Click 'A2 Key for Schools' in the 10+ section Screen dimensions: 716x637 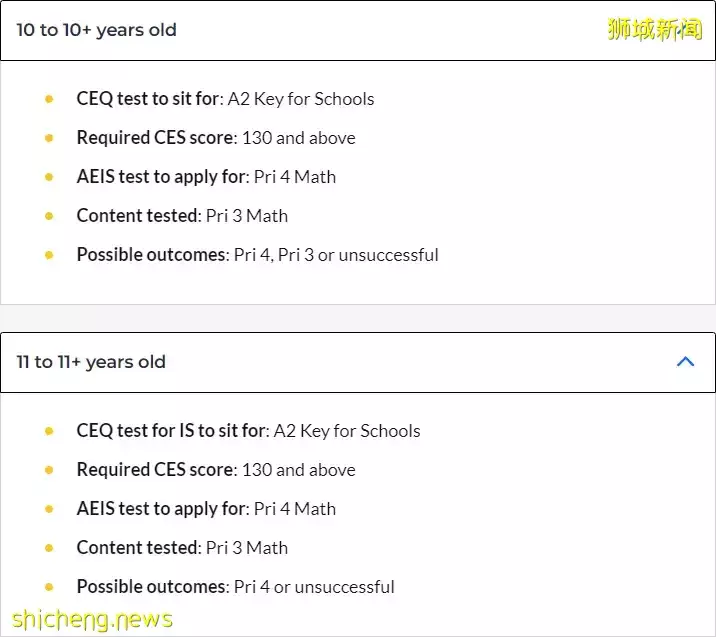pyautogui.click(x=301, y=99)
